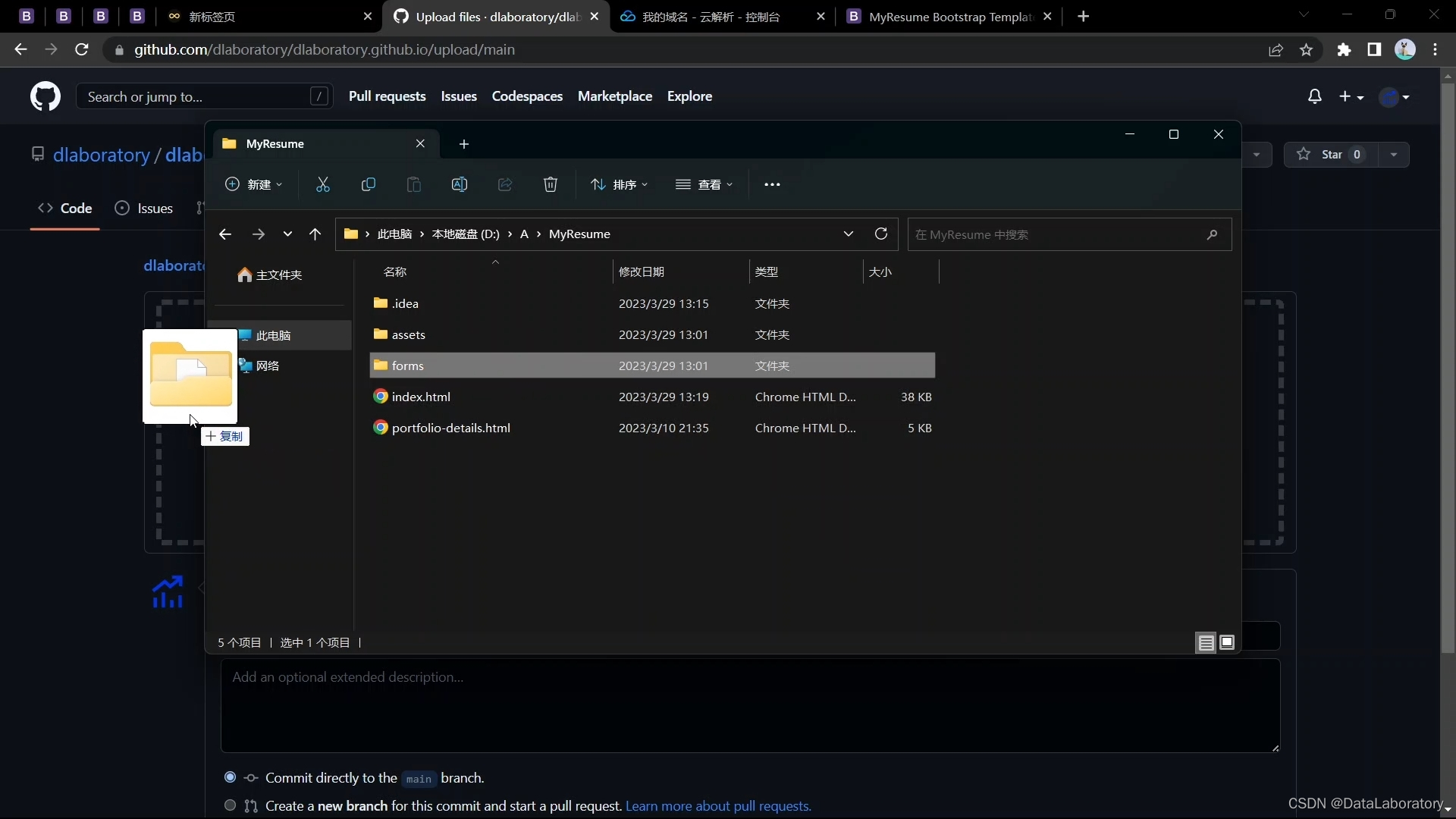Delete selected item with trash icon
The height and width of the screenshot is (819, 1456).
[x=551, y=184]
